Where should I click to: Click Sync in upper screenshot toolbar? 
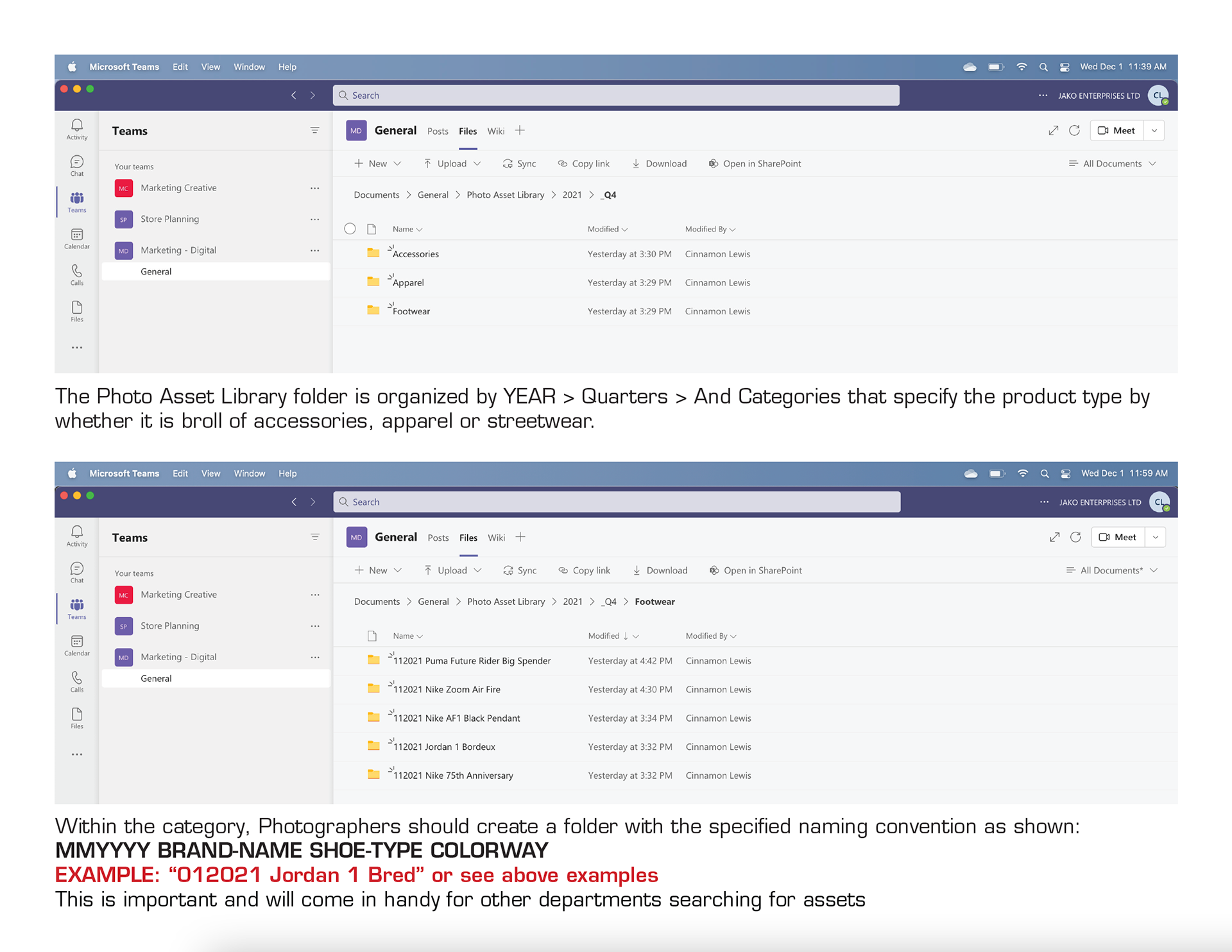tap(520, 164)
